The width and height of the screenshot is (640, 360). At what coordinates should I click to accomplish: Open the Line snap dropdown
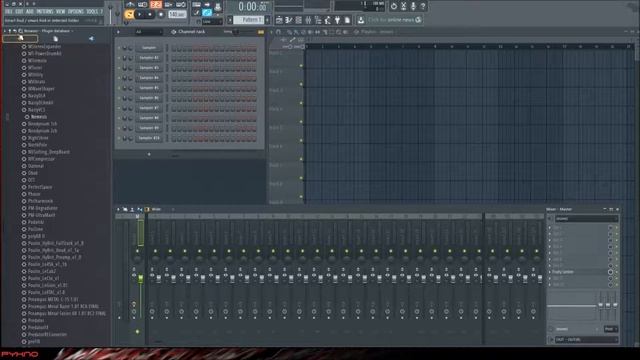tap(211, 21)
